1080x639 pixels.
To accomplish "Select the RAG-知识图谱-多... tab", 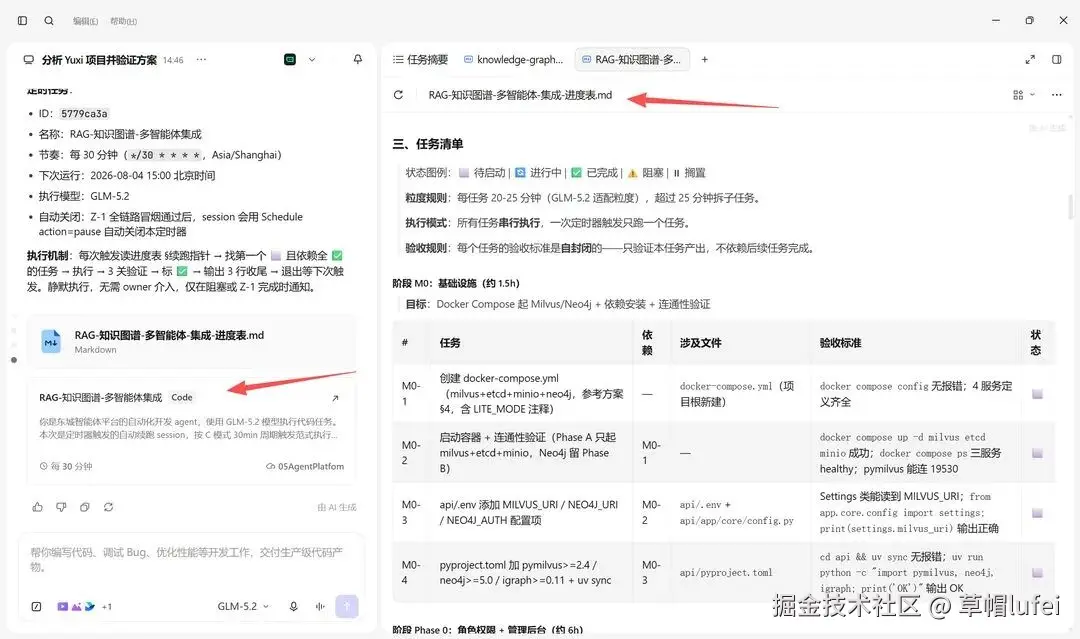I will [632, 60].
